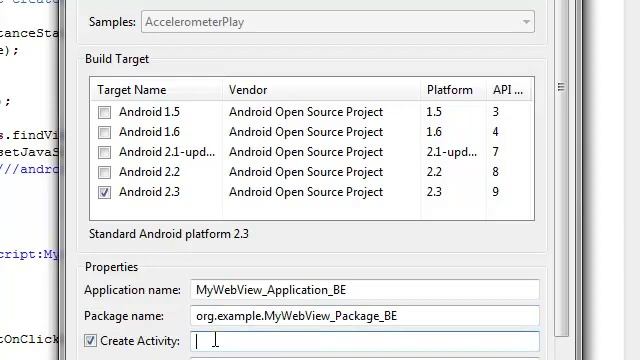Viewport: 640px width, 360px height.
Task: Click vendor cell in Android 2.2 row
Action: (306, 172)
